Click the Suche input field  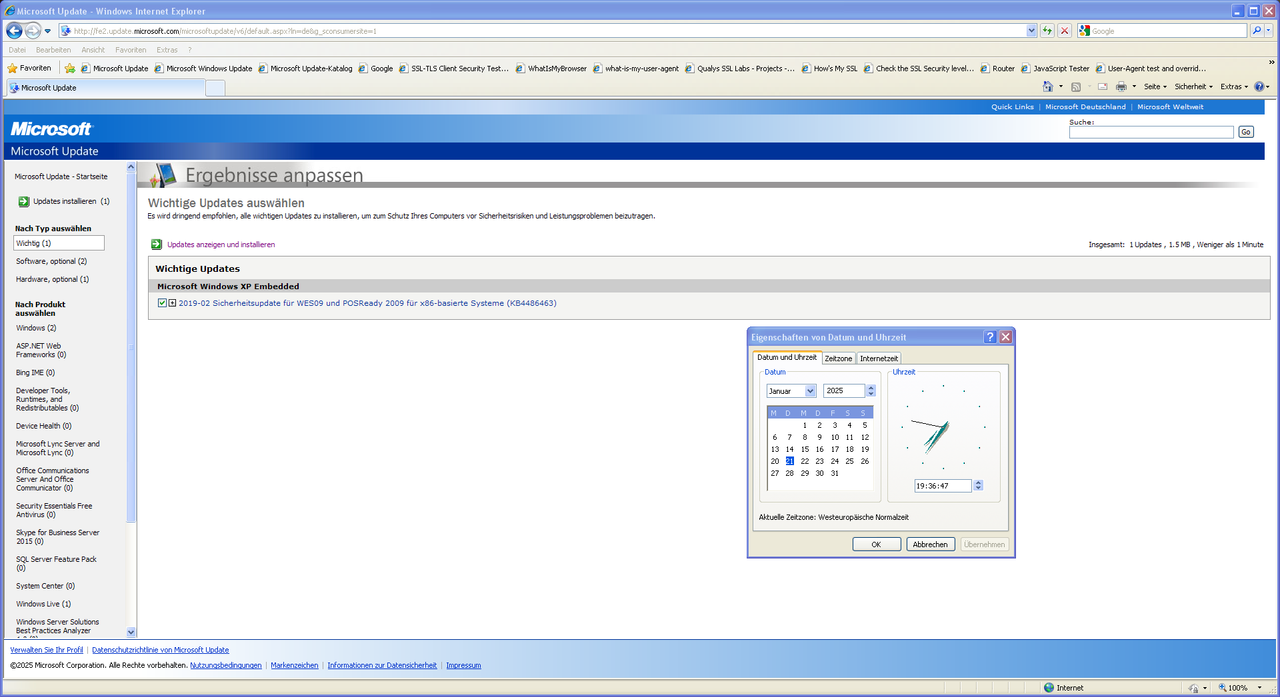[1151, 132]
